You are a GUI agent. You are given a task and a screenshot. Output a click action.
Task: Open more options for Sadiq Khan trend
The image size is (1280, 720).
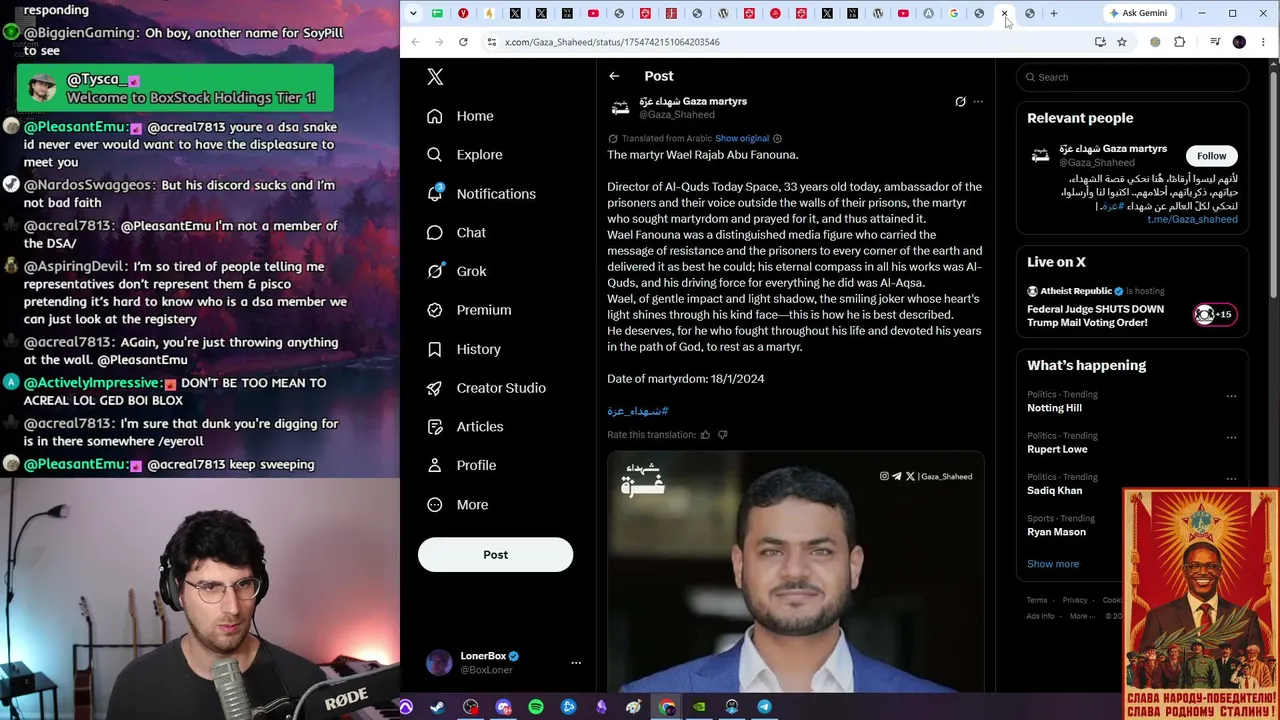point(1231,478)
